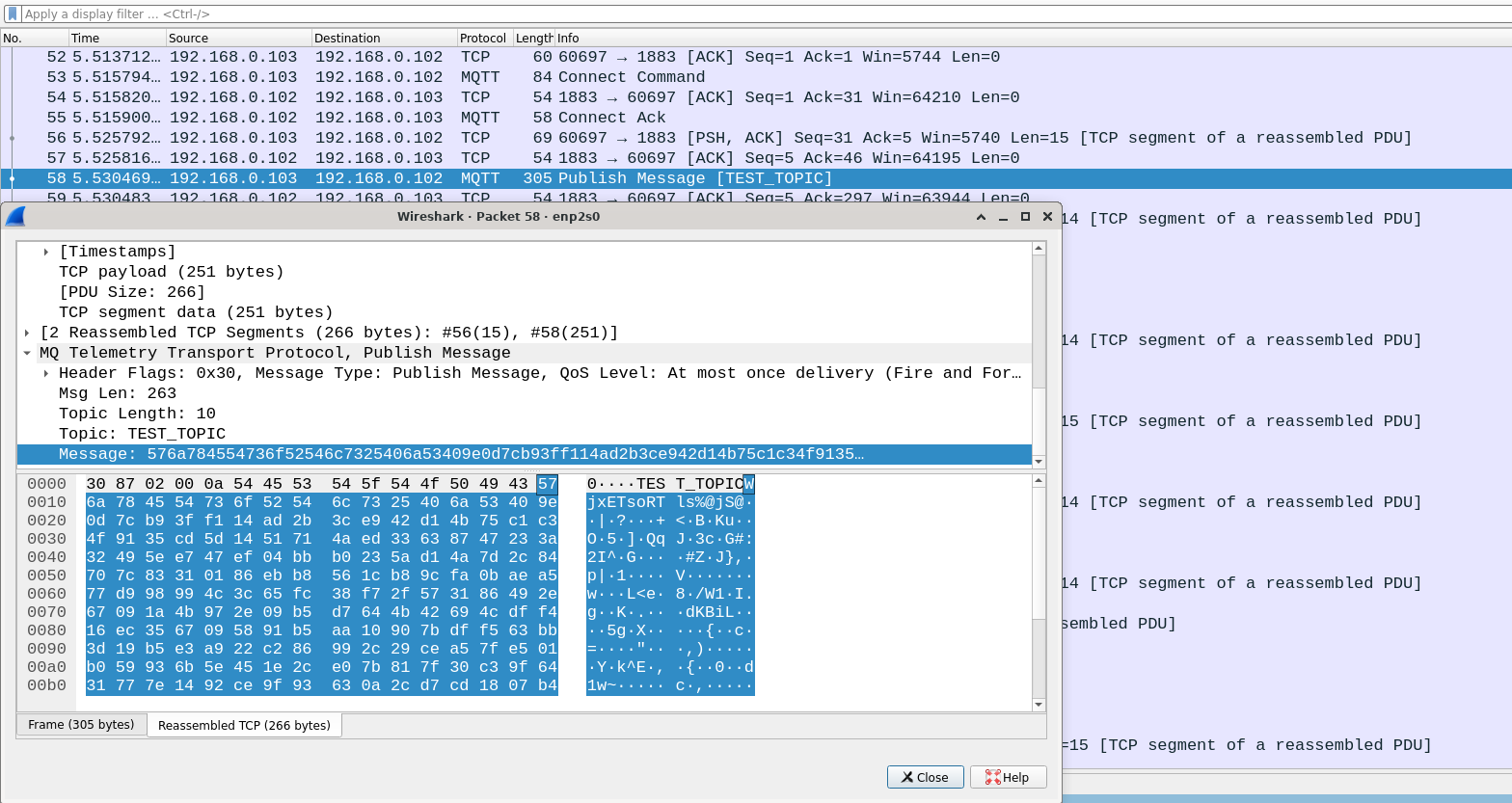The image size is (1512, 803).
Task: Expand the 2 Reassembled TCP Segments node
Action: coord(27,333)
